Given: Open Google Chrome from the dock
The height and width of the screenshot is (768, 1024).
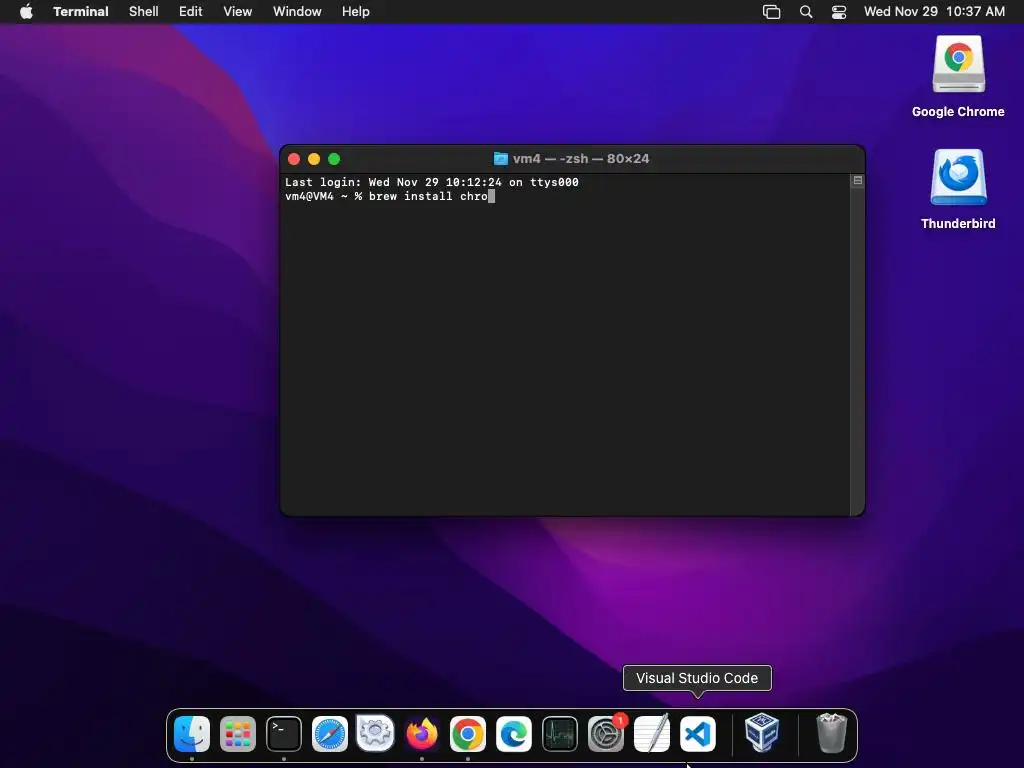Looking at the screenshot, I should 468,733.
